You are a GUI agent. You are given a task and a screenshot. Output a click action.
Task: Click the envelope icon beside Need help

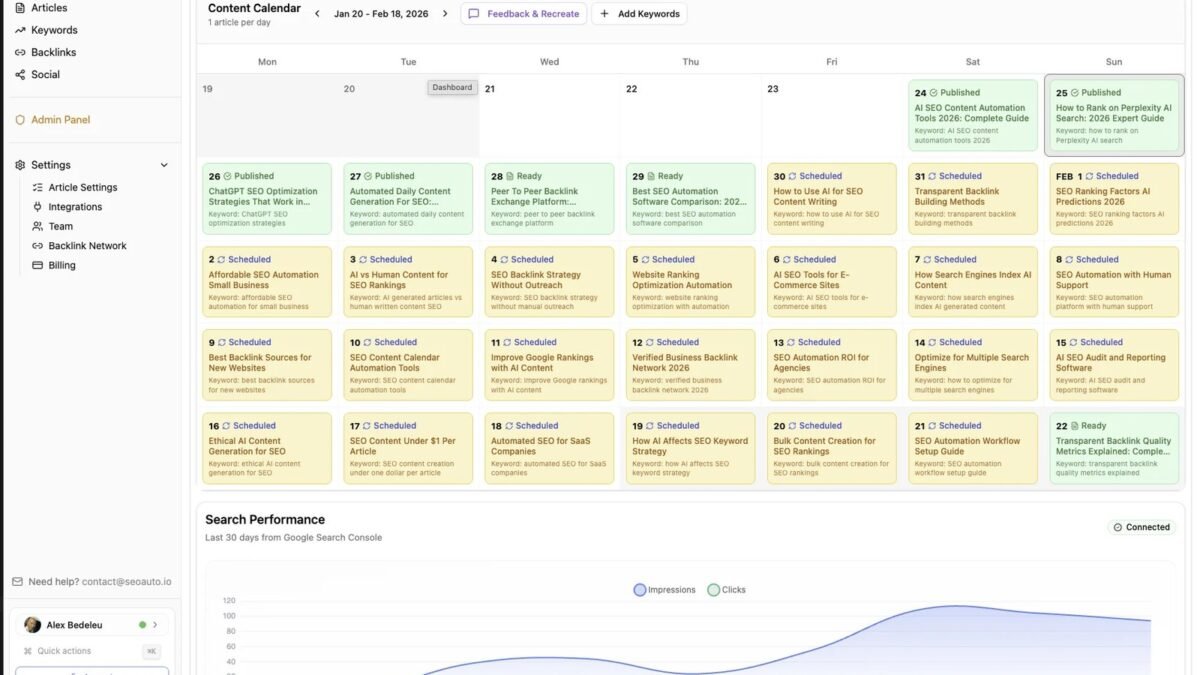pyautogui.click(x=17, y=582)
